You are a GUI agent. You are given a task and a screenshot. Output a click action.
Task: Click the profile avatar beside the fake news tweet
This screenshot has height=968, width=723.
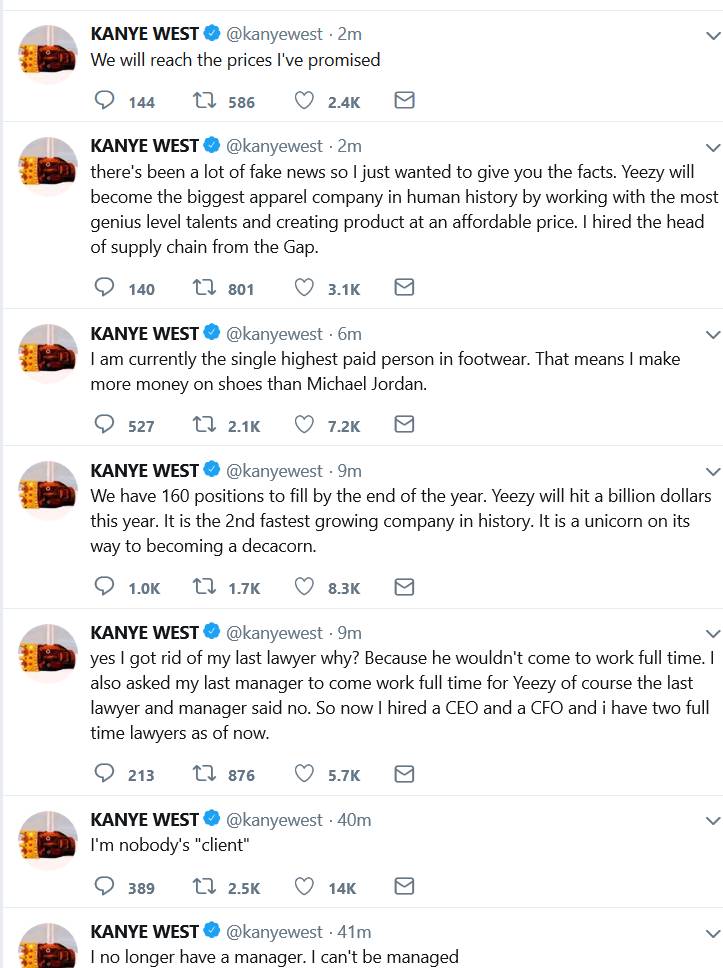click(x=48, y=167)
